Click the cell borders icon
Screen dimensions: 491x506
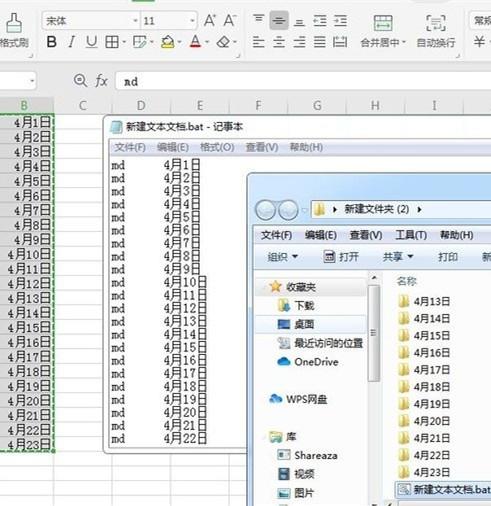coord(112,42)
